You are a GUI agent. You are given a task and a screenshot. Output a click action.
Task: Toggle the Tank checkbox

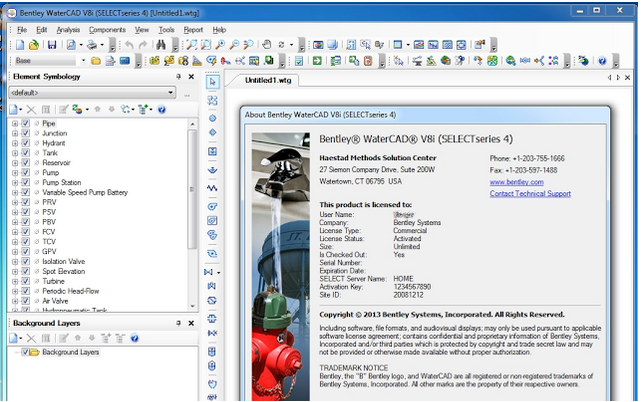pos(25,153)
